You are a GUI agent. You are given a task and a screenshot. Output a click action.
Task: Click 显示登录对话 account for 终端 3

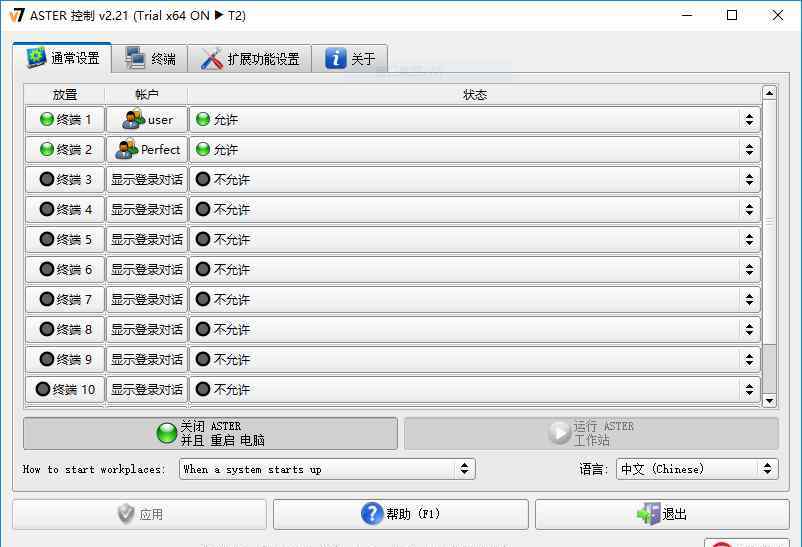[147, 180]
